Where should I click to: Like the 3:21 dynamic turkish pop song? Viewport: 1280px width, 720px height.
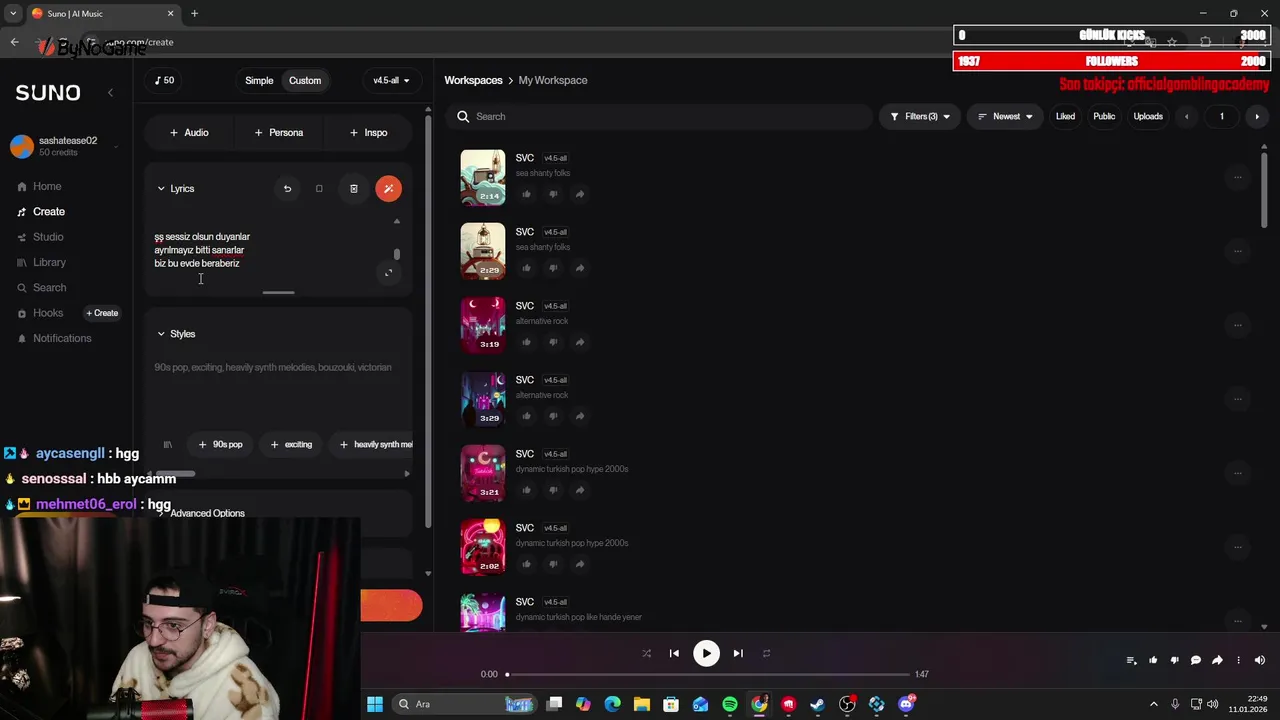(527, 490)
